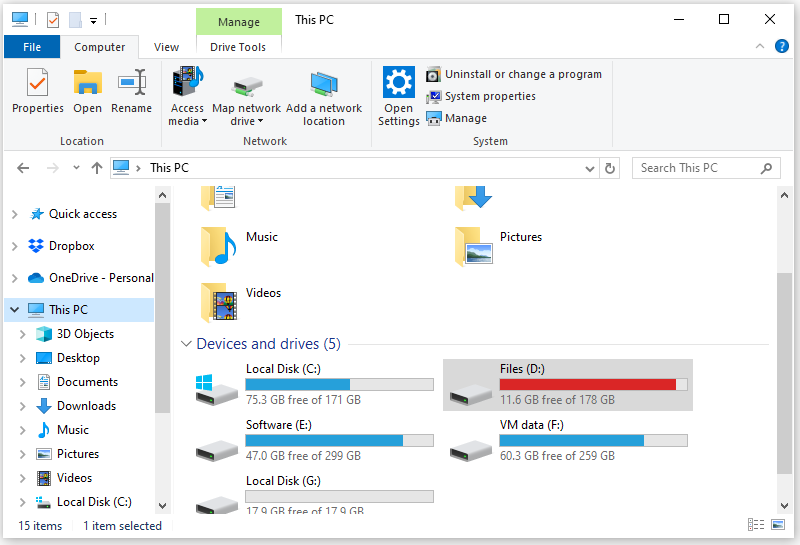Expand Quick access in navigation pane

click(14, 214)
